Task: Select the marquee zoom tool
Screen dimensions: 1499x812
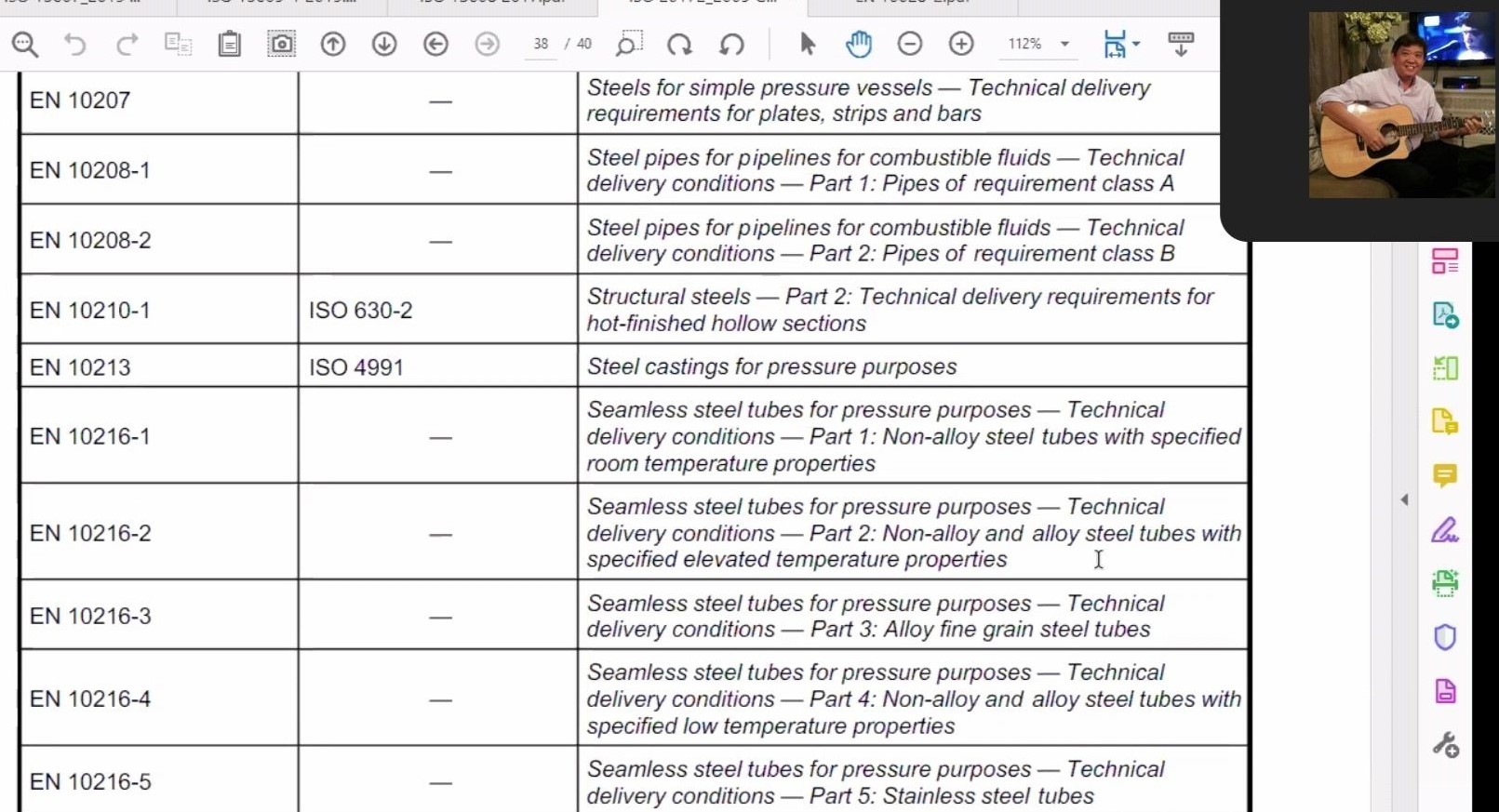Action: pos(629,44)
